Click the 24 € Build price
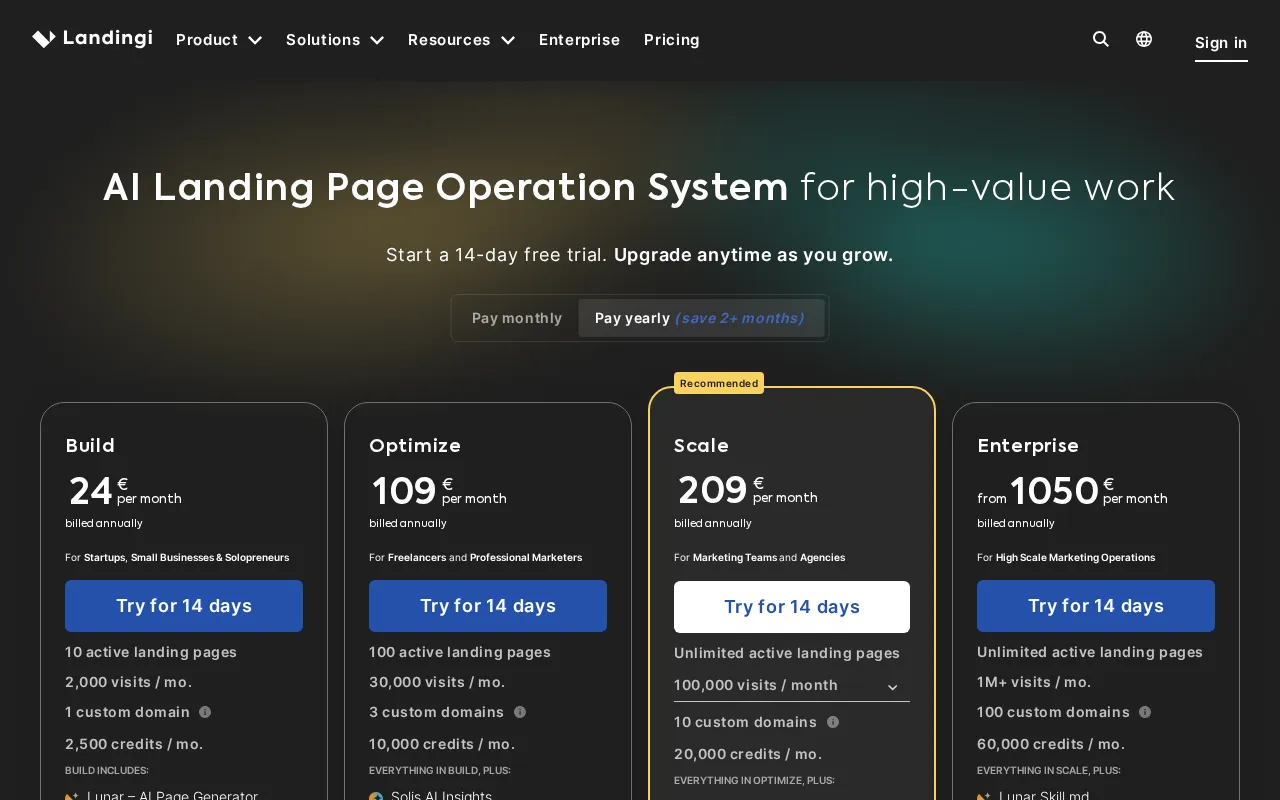The width and height of the screenshot is (1280, 800). [x=124, y=491]
